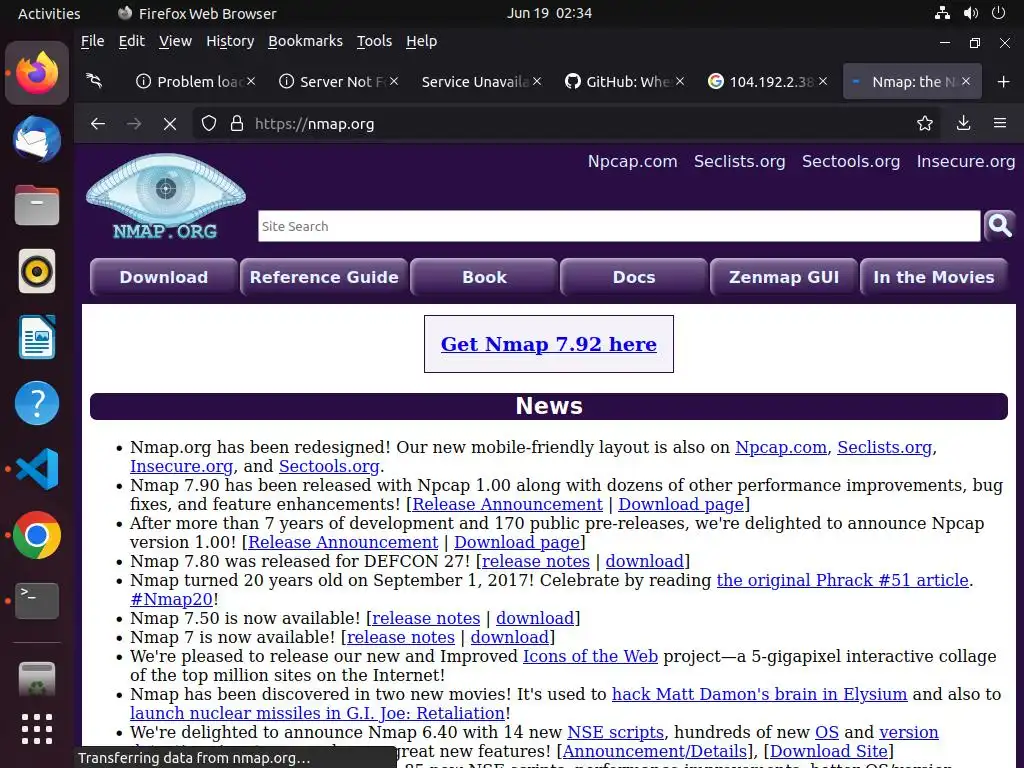1024x768 pixels.
Task: Stop loading the page
Action: coord(170,123)
